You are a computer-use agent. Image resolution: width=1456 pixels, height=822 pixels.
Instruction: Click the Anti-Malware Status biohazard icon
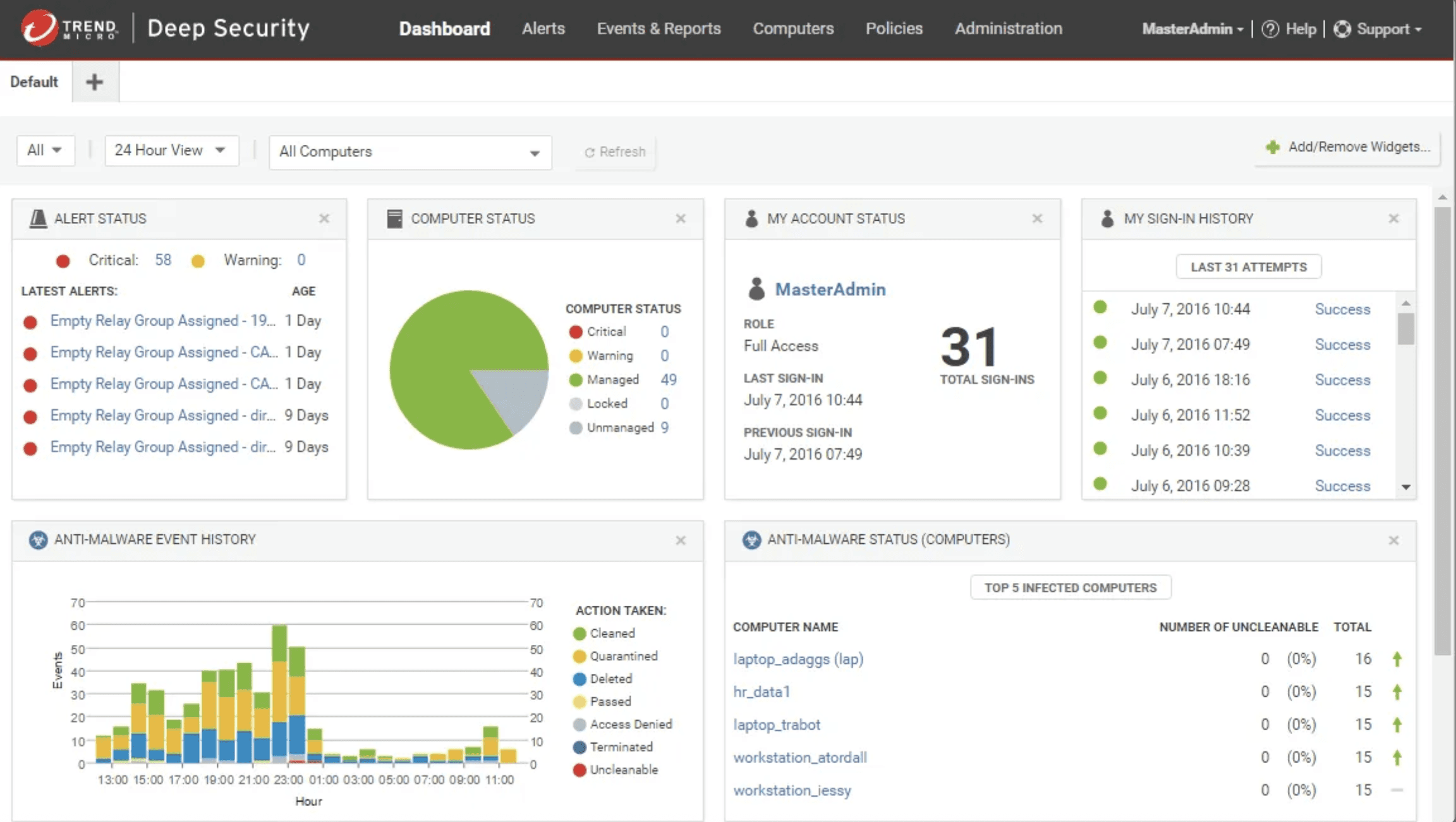[x=752, y=539]
